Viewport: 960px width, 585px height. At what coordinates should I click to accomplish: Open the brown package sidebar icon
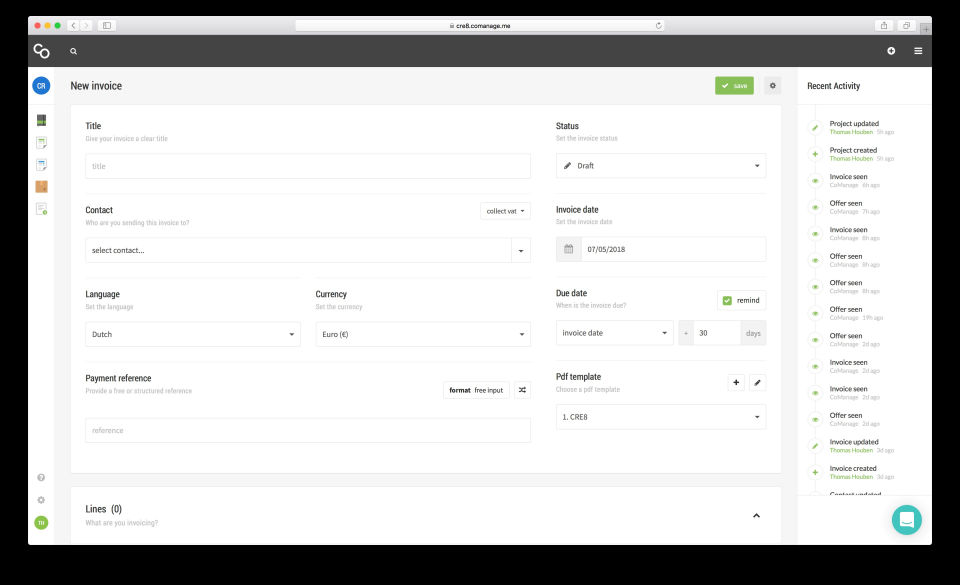tap(41, 187)
